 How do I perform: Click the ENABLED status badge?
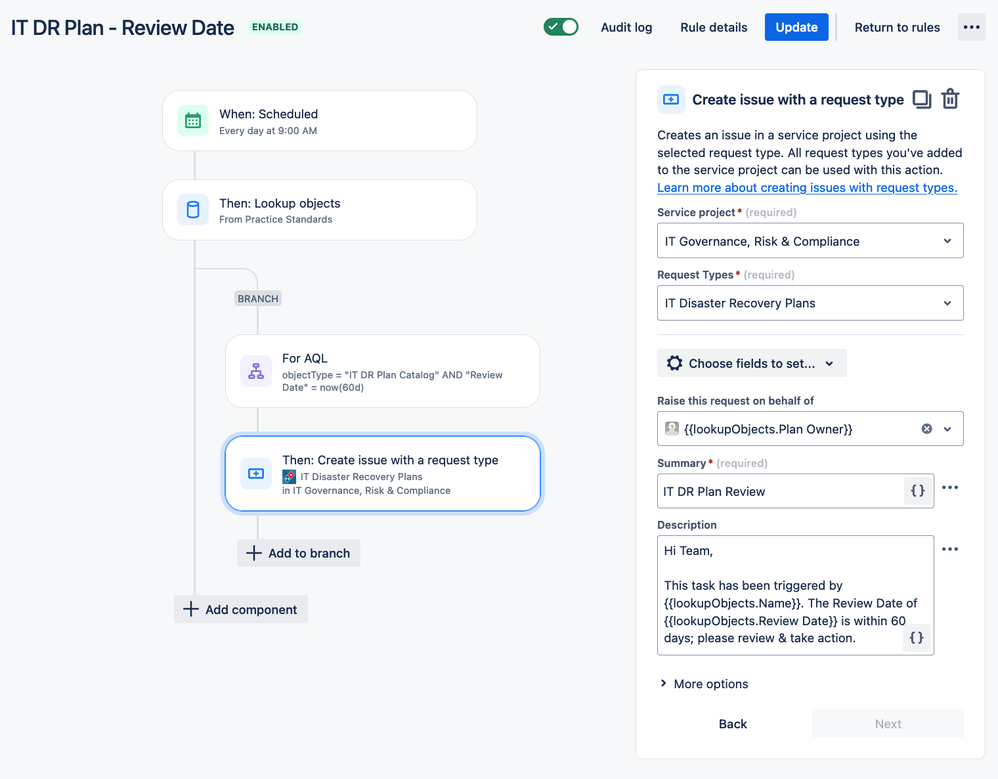pyautogui.click(x=275, y=27)
